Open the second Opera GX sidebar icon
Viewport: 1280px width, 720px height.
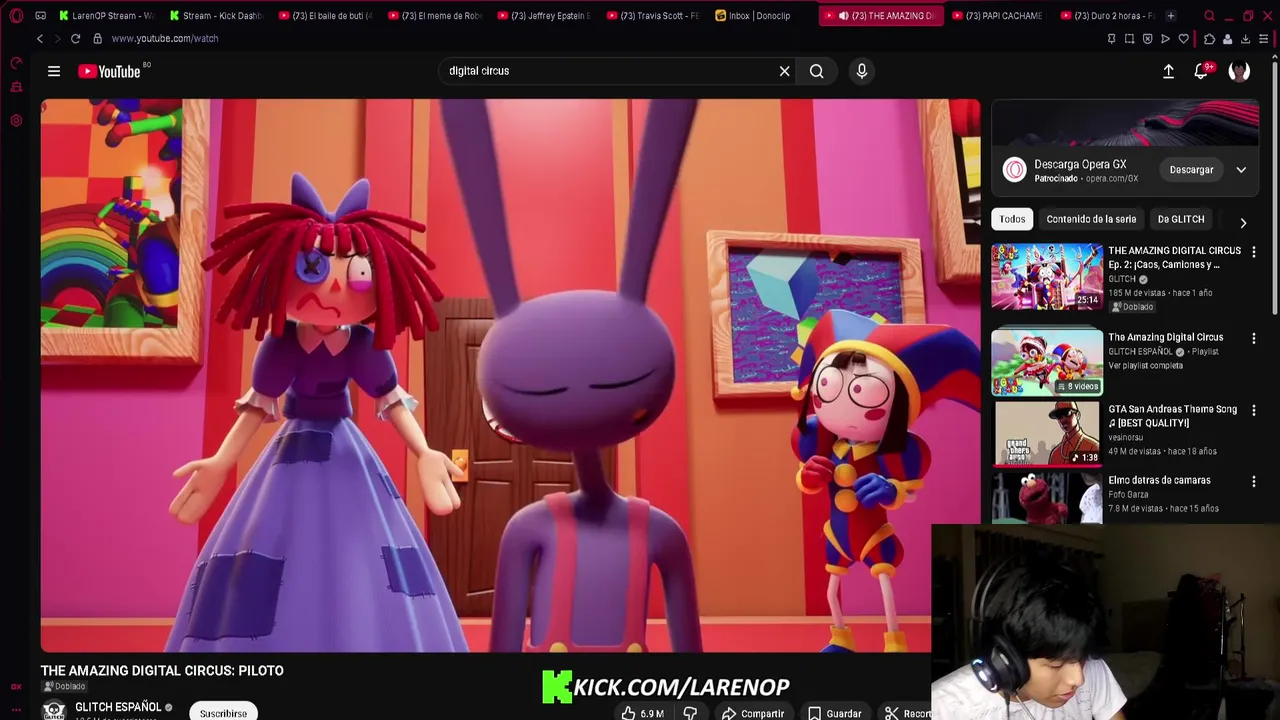(16, 88)
